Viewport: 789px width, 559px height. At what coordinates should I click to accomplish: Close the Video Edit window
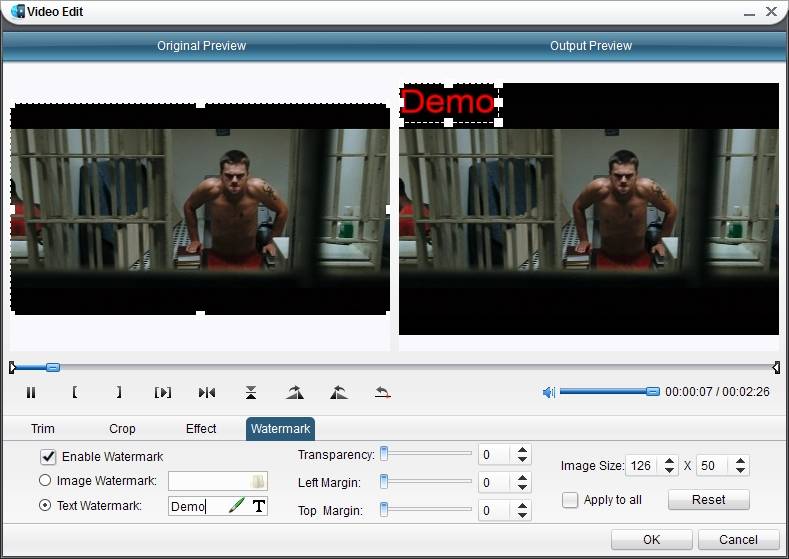771,11
